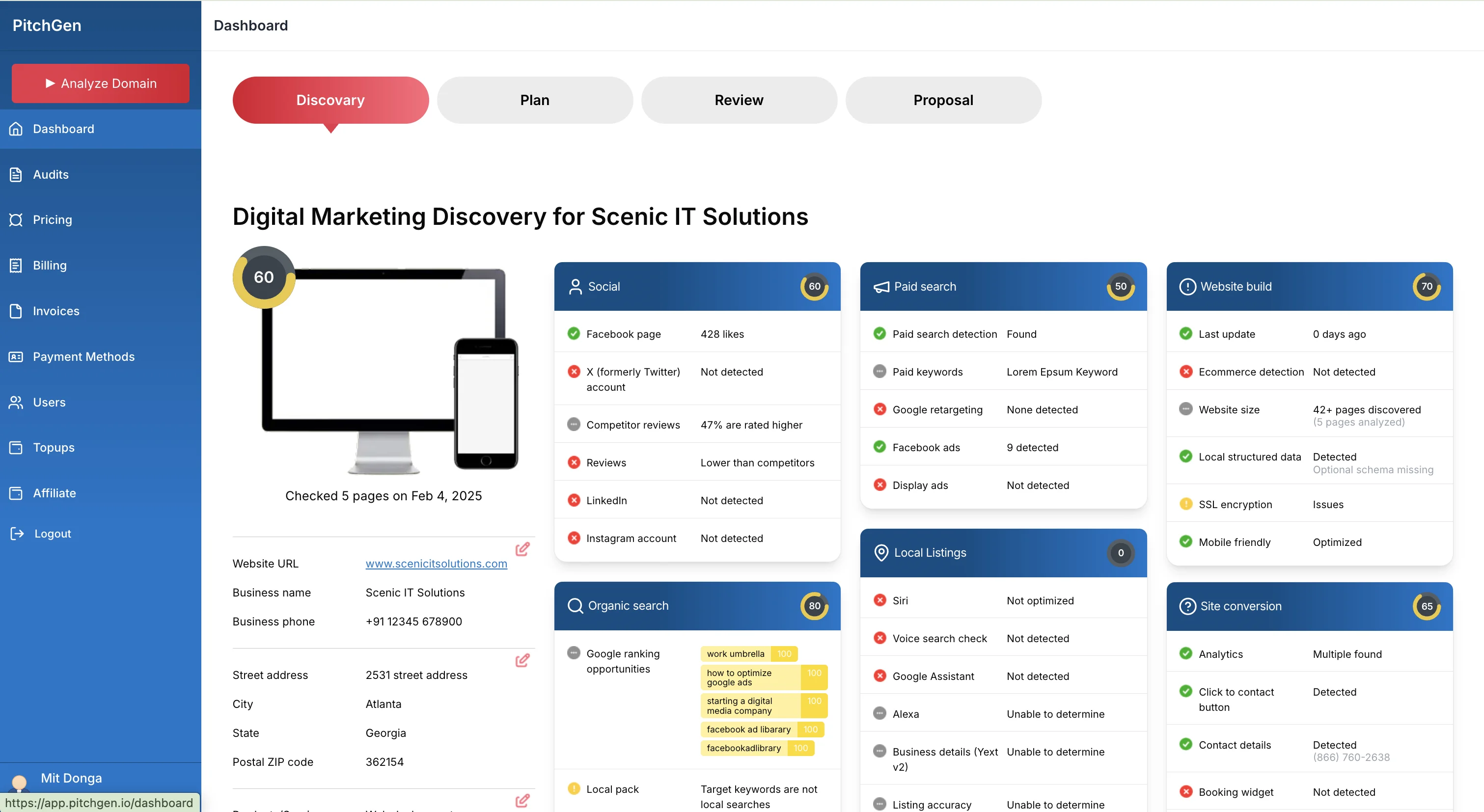Click the overall 60 score gauge
Screen dimensions: 1484x812
tap(264, 277)
